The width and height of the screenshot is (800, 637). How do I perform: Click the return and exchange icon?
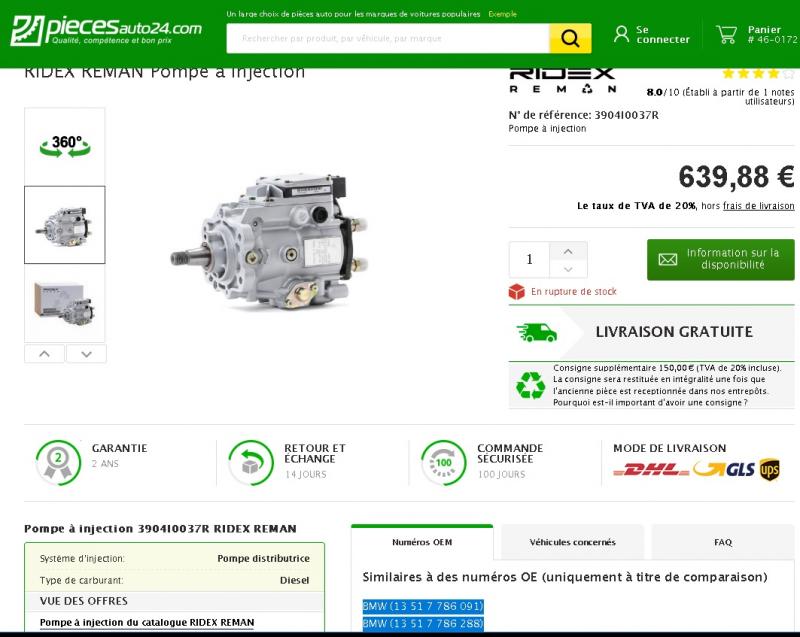[x=251, y=463]
